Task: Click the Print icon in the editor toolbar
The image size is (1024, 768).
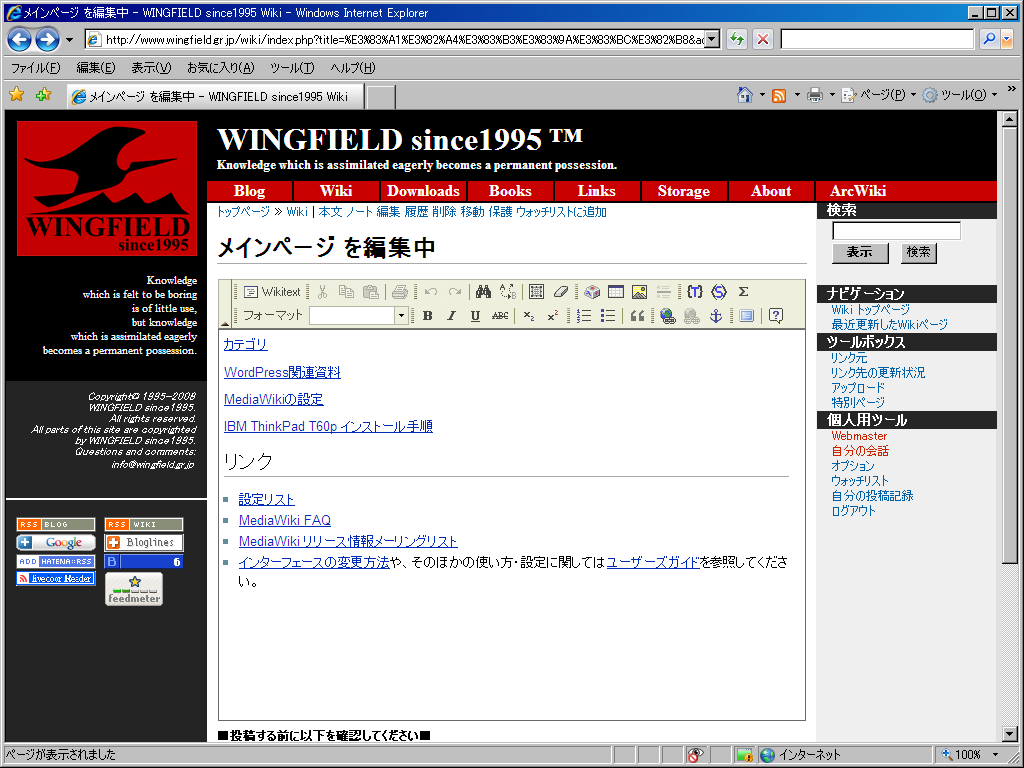Action: pos(400,292)
